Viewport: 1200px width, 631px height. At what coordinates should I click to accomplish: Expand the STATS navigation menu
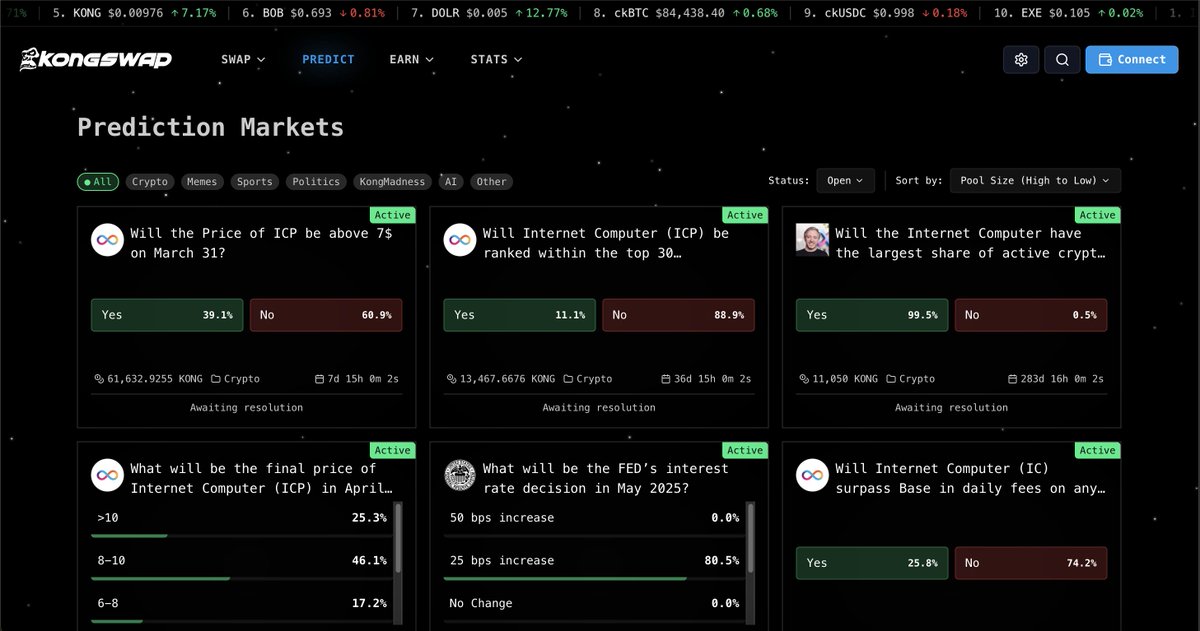[x=496, y=60]
